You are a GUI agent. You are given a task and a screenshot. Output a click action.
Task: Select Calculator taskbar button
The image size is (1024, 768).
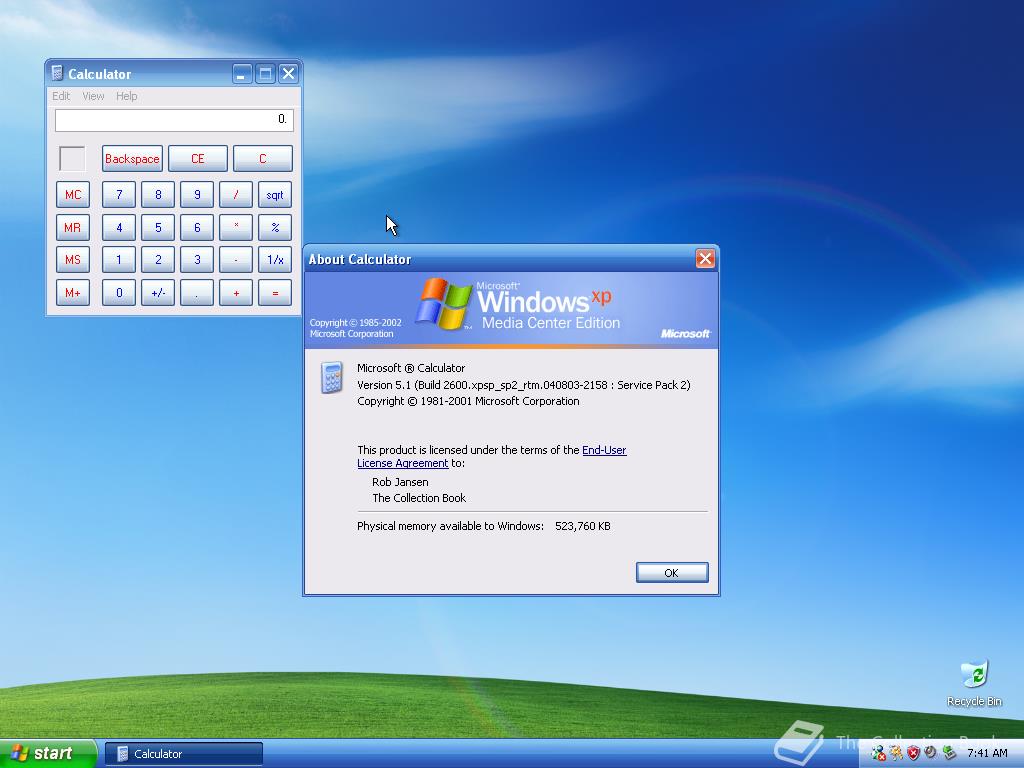[184, 754]
